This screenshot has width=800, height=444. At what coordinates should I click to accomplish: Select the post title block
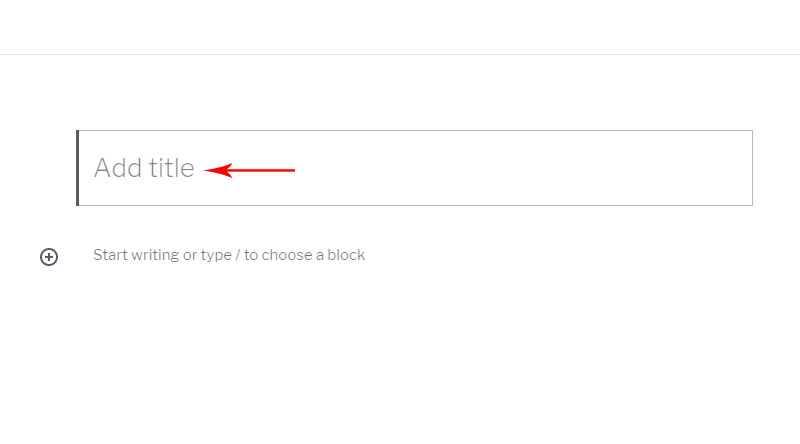(415, 168)
